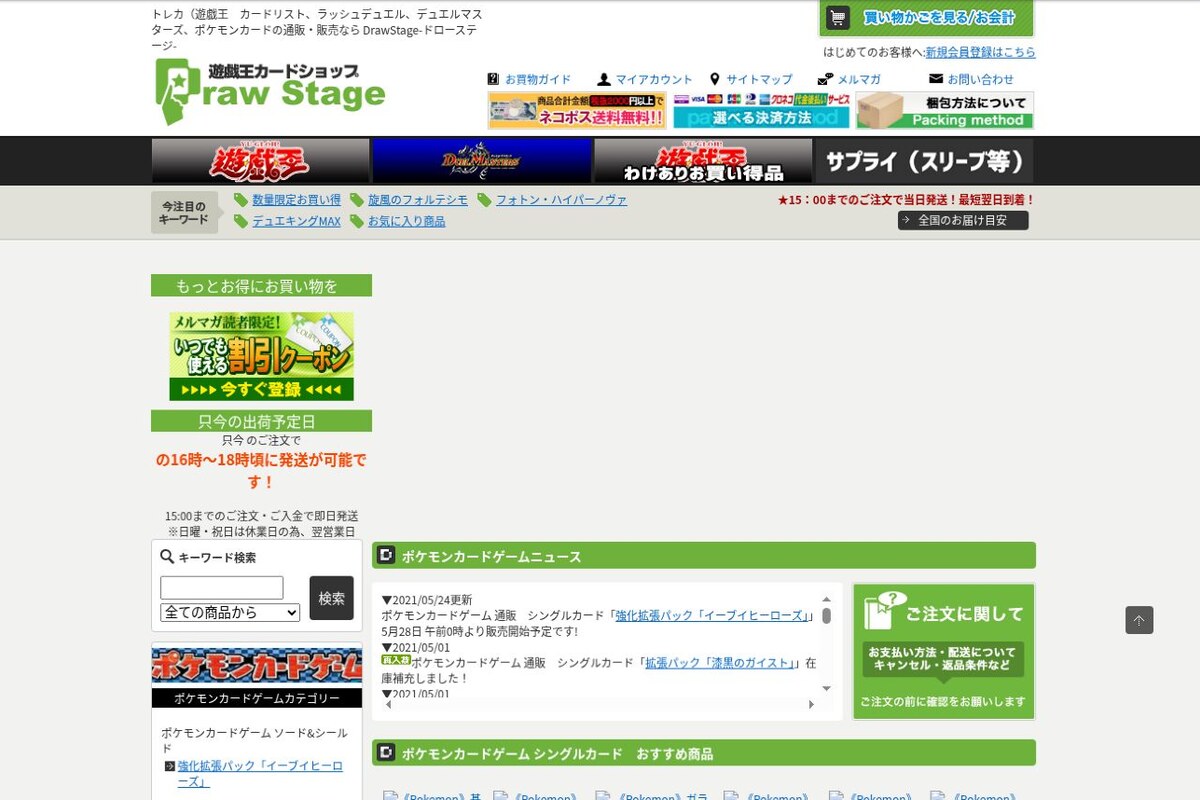Click news box scroll down arrow
1200x800 pixels.
coord(827,689)
